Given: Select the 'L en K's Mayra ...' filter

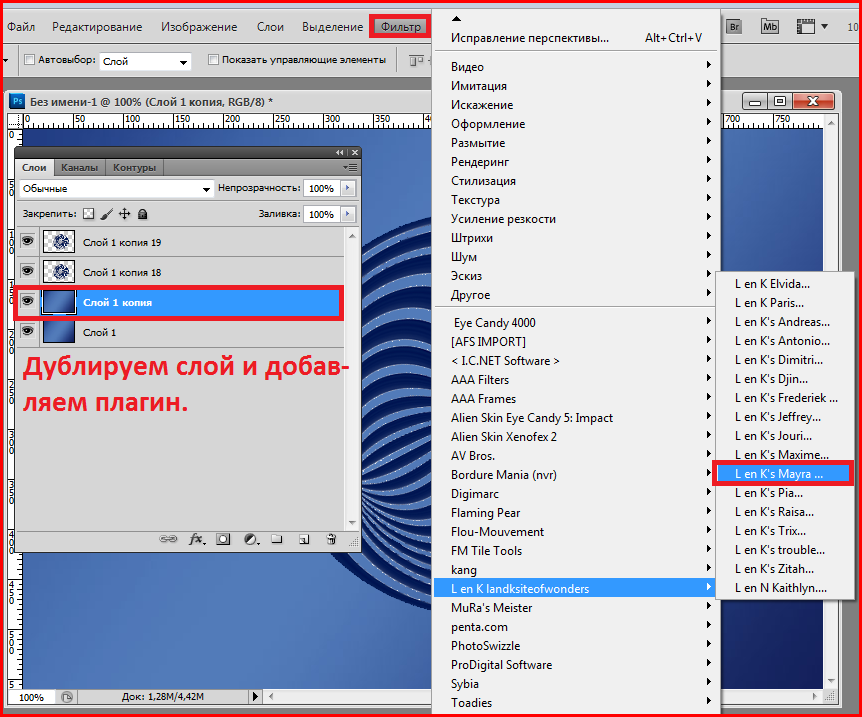Looking at the screenshot, I should (x=783, y=473).
